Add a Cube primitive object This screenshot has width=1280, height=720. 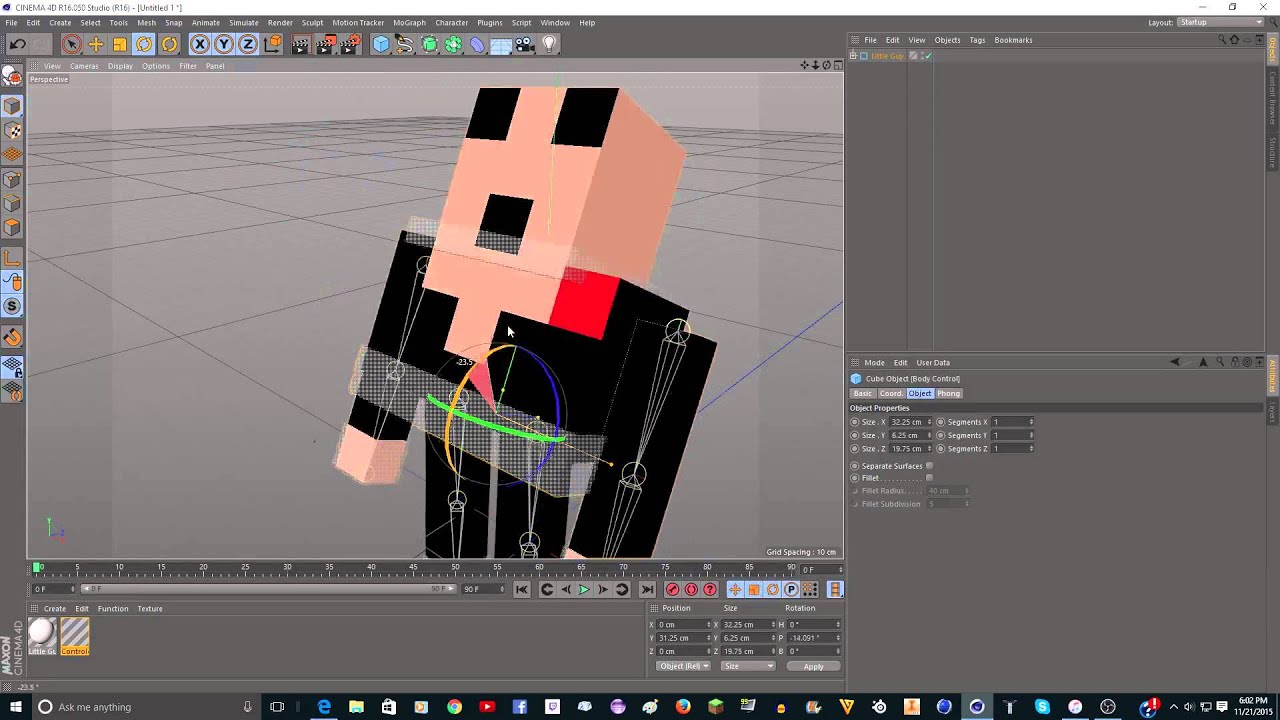pyautogui.click(x=381, y=44)
